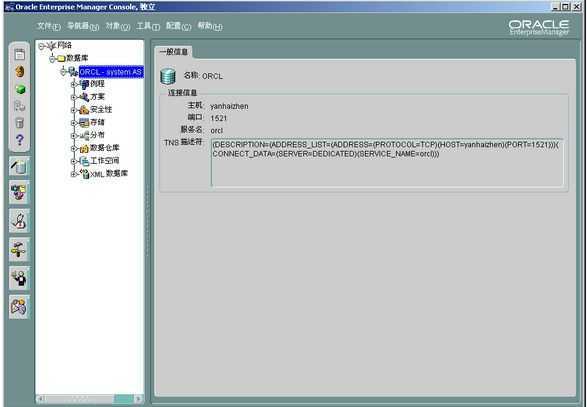587x407 pixels.
Task: Open the 工具 menu
Action: (x=148, y=26)
